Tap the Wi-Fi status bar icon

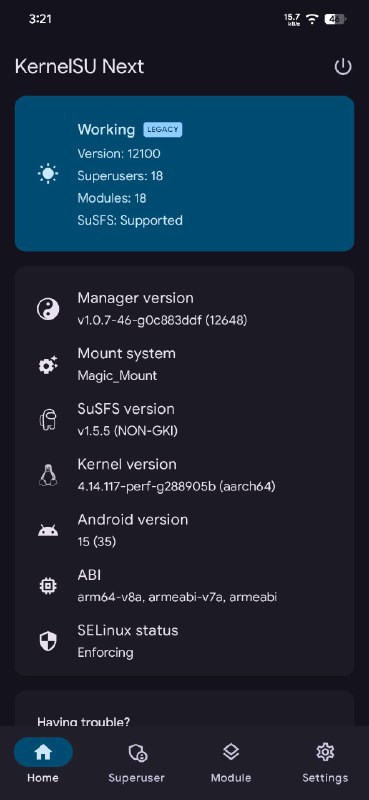(311, 19)
